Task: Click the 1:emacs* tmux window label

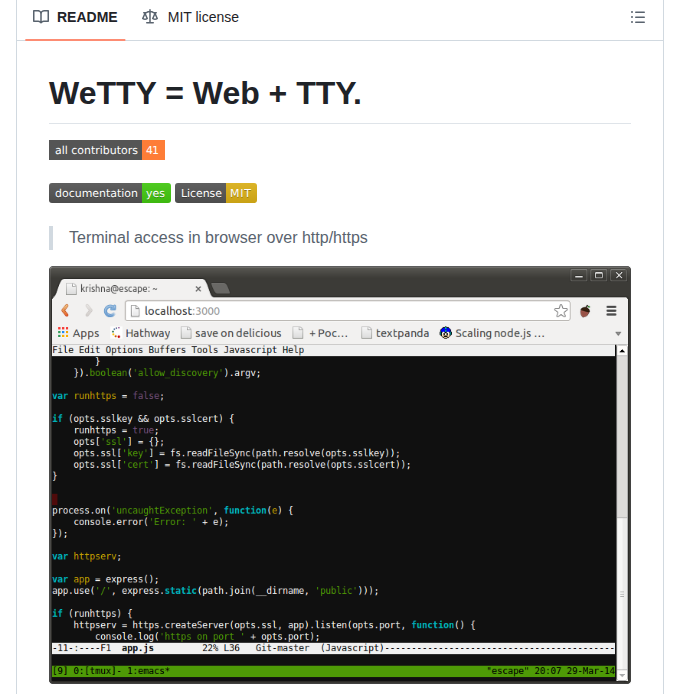Action: pos(148,671)
